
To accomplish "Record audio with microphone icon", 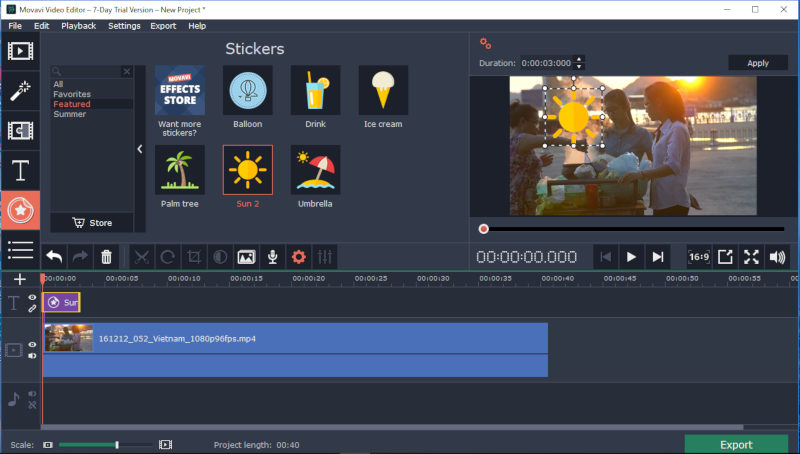I will pos(272,257).
